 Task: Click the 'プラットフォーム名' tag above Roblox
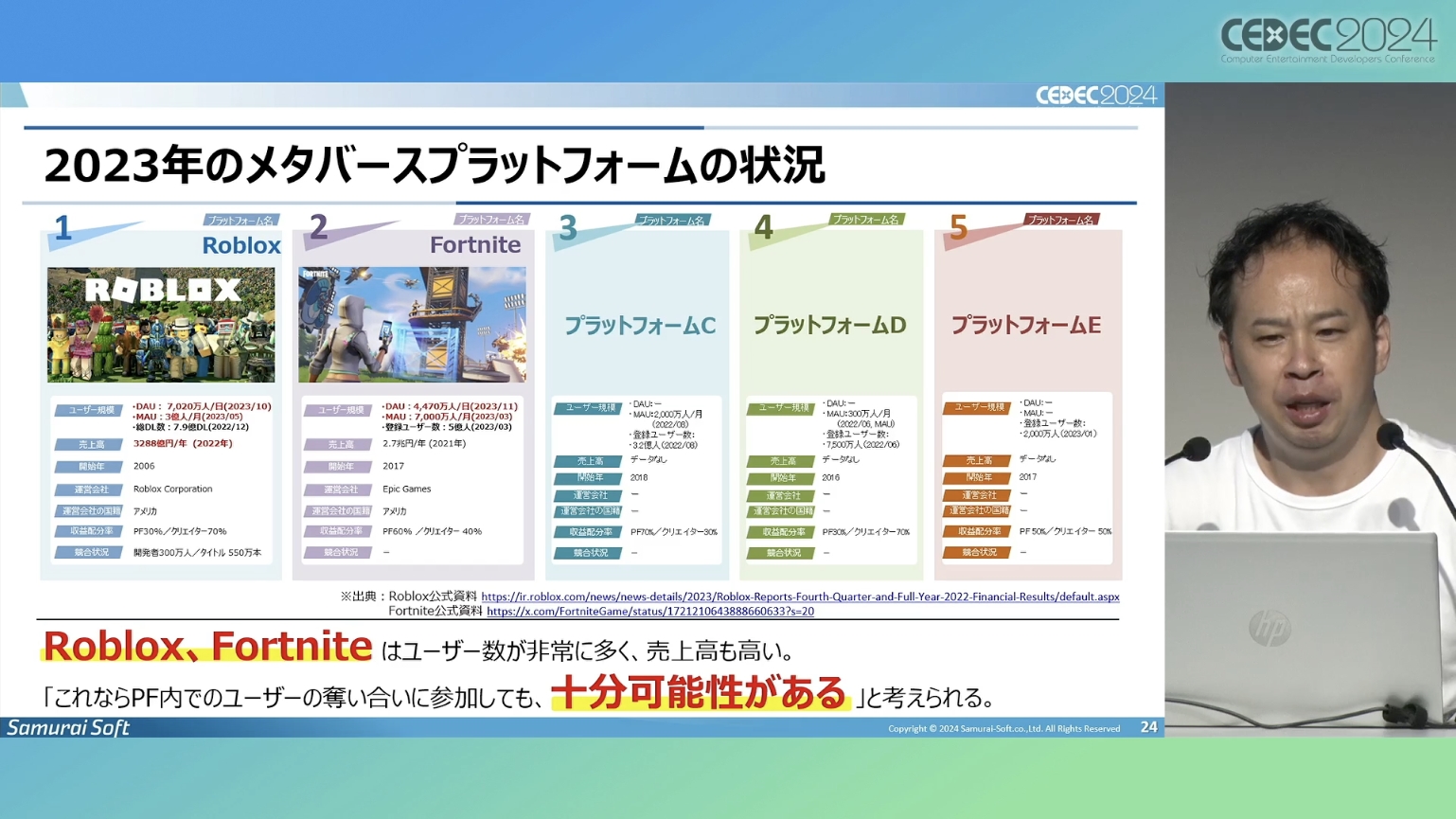240,220
